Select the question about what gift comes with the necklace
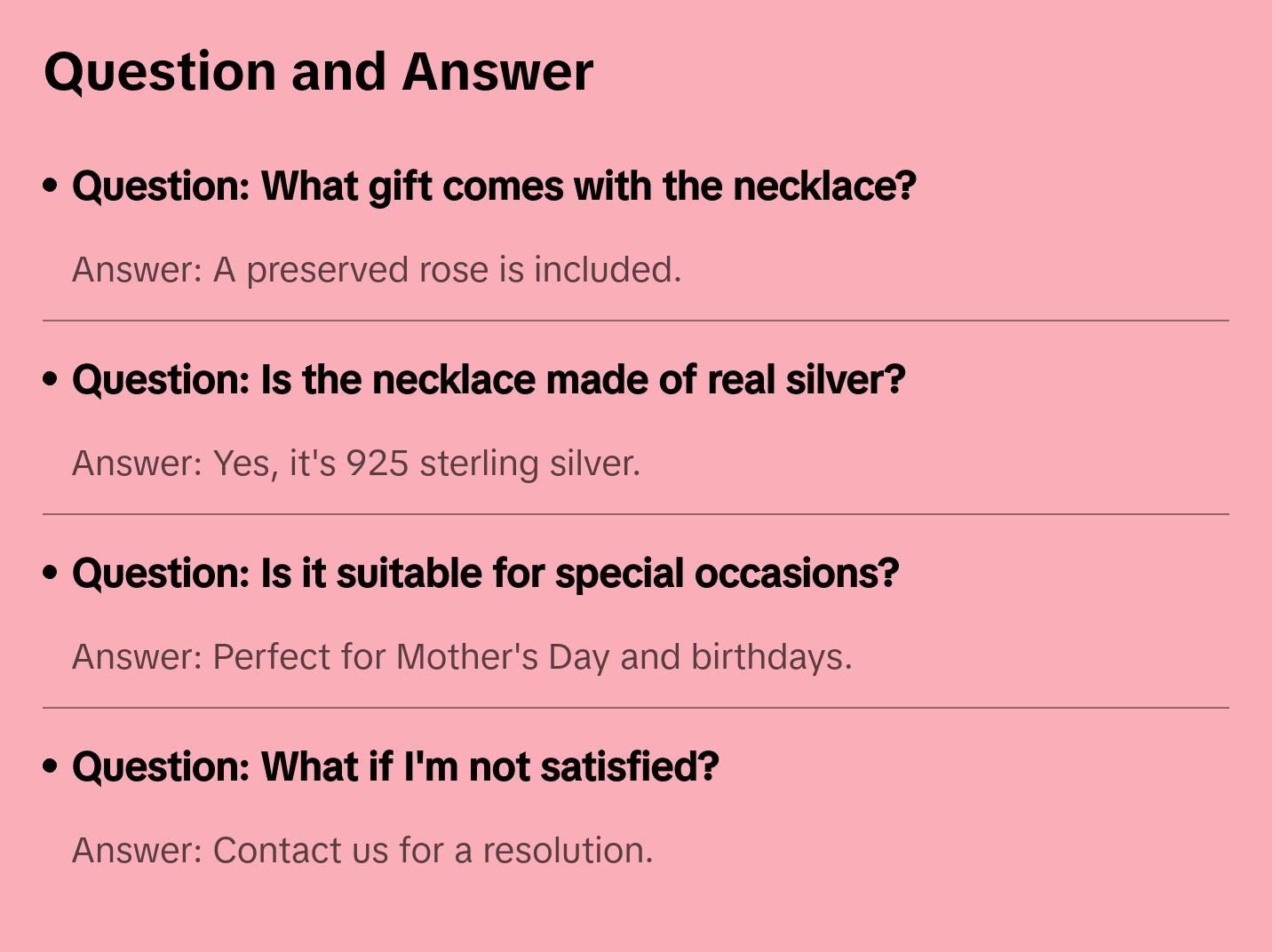The height and width of the screenshot is (952, 1272). click(494, 186)
